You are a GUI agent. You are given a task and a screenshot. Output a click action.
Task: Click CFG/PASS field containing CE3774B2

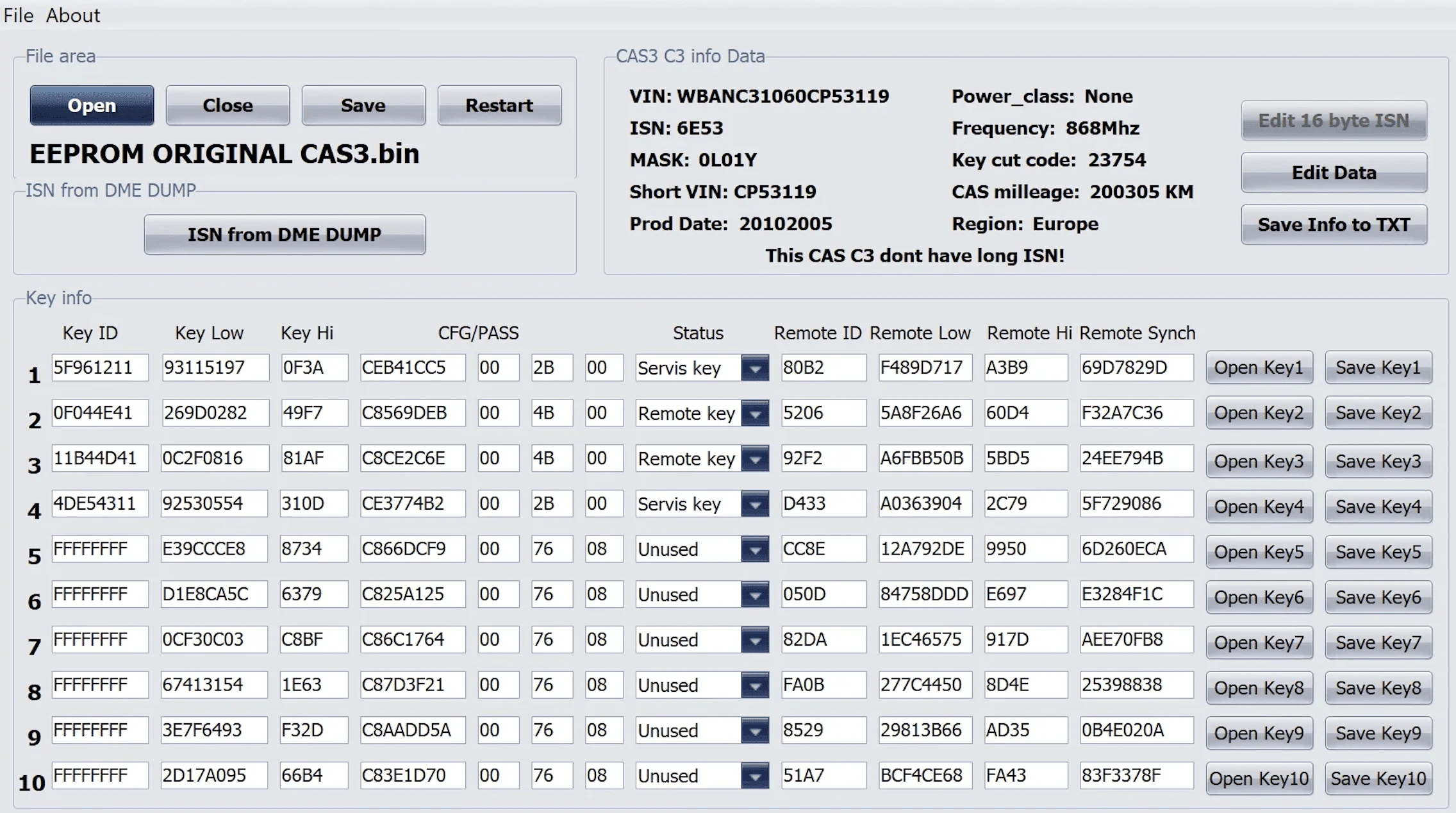coord(413,504)
